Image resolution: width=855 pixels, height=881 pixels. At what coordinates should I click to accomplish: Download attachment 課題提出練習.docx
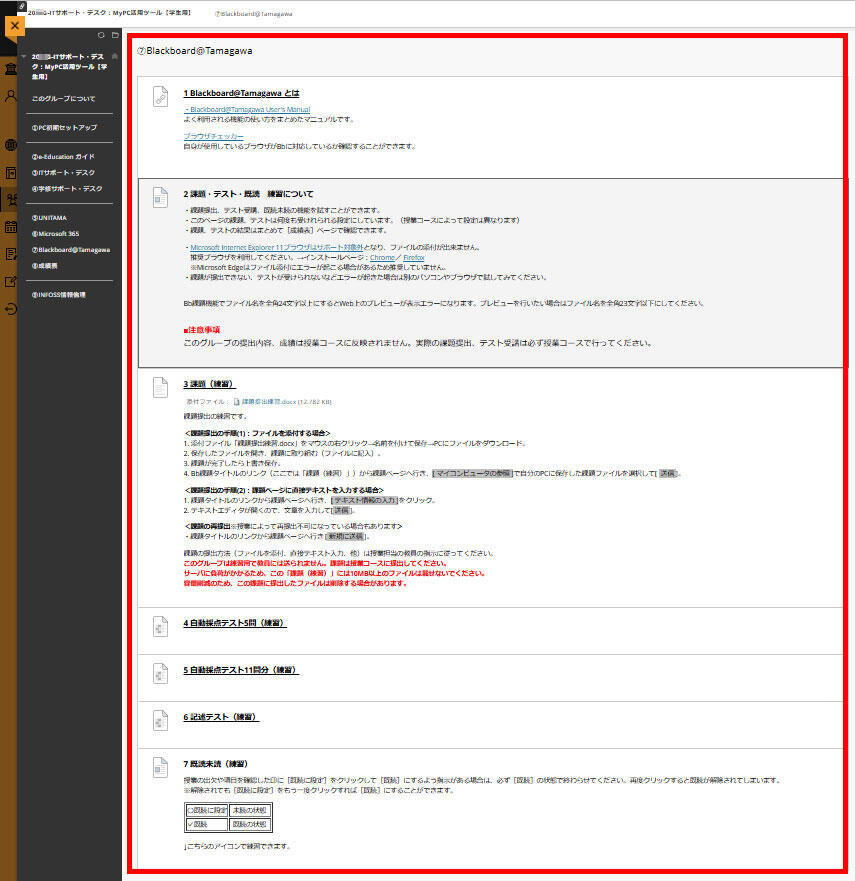click(269, 402)
